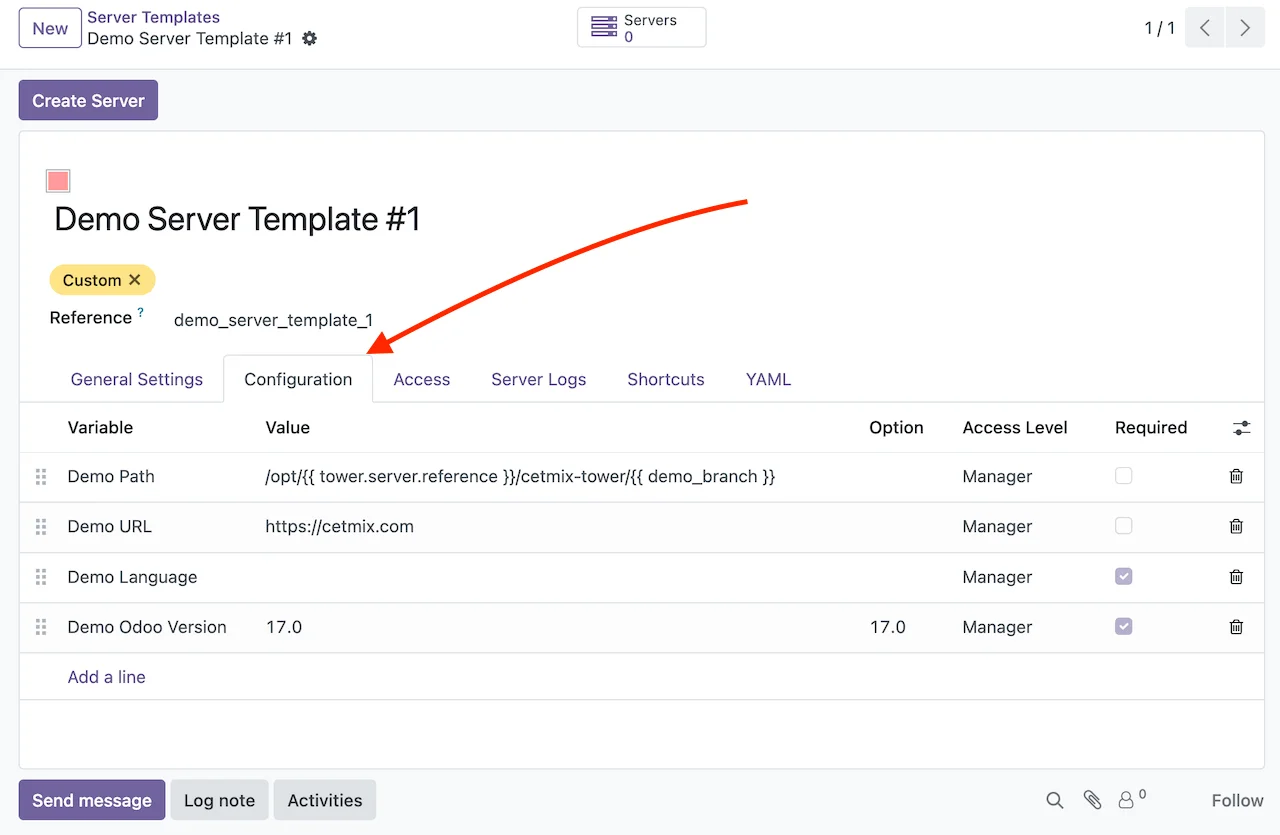Delete the Demo URL variable row
Viewport: 1280px width, 835px height.
click(1236, 527)
